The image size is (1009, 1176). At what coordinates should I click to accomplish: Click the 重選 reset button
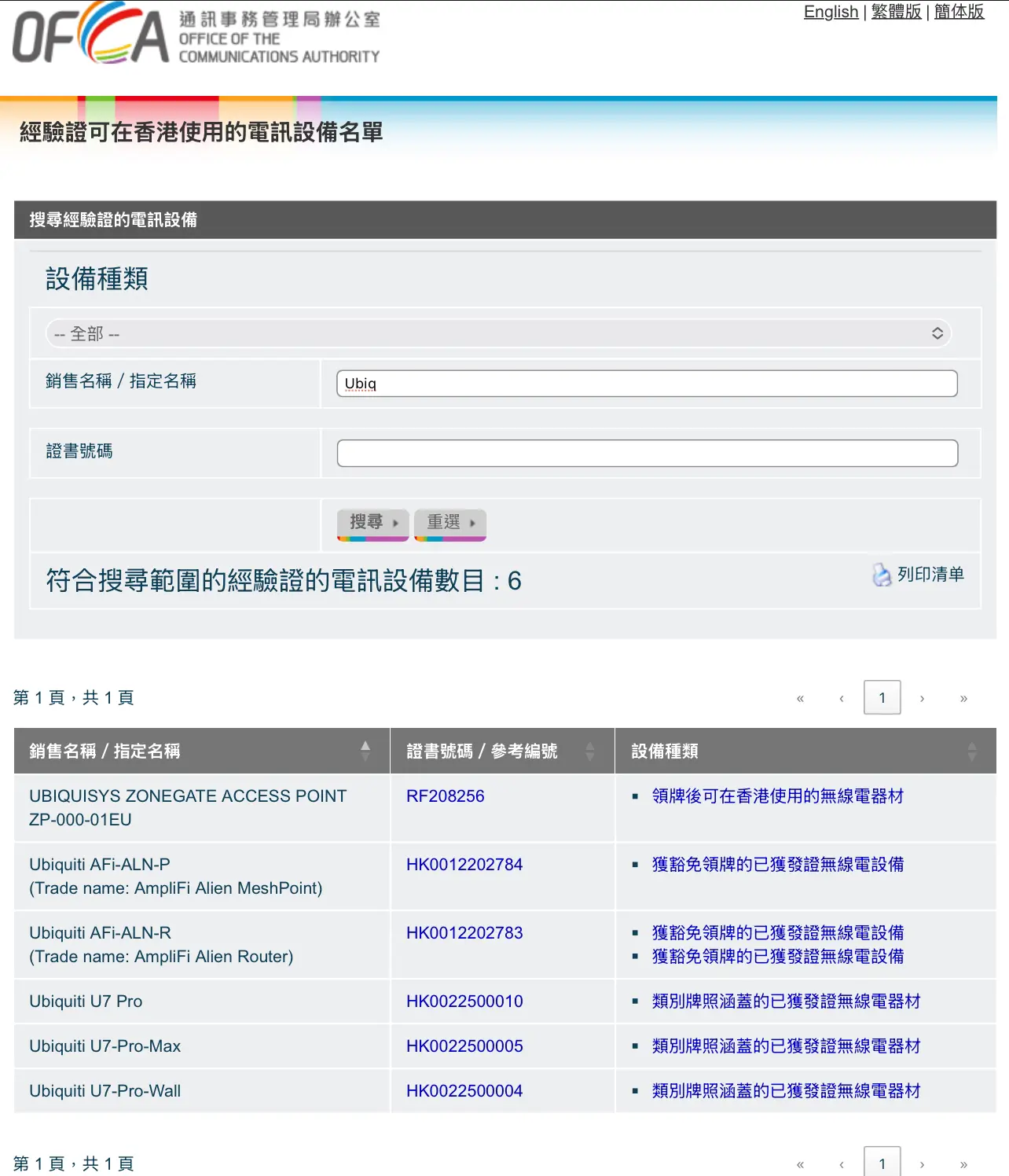[x=450, y=524]
